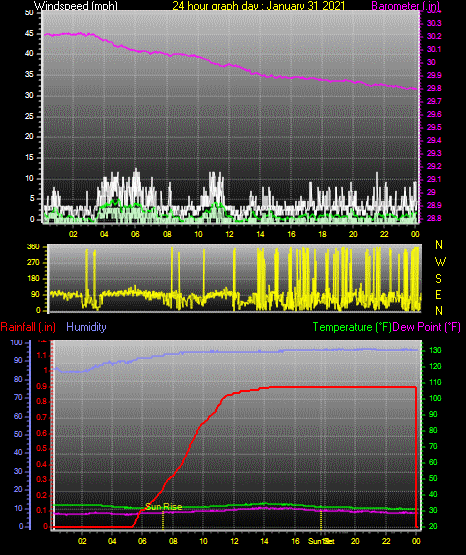Click the barometer scale value 29.5
Viewport: 466px width, 555px height.
coord(434,127)
